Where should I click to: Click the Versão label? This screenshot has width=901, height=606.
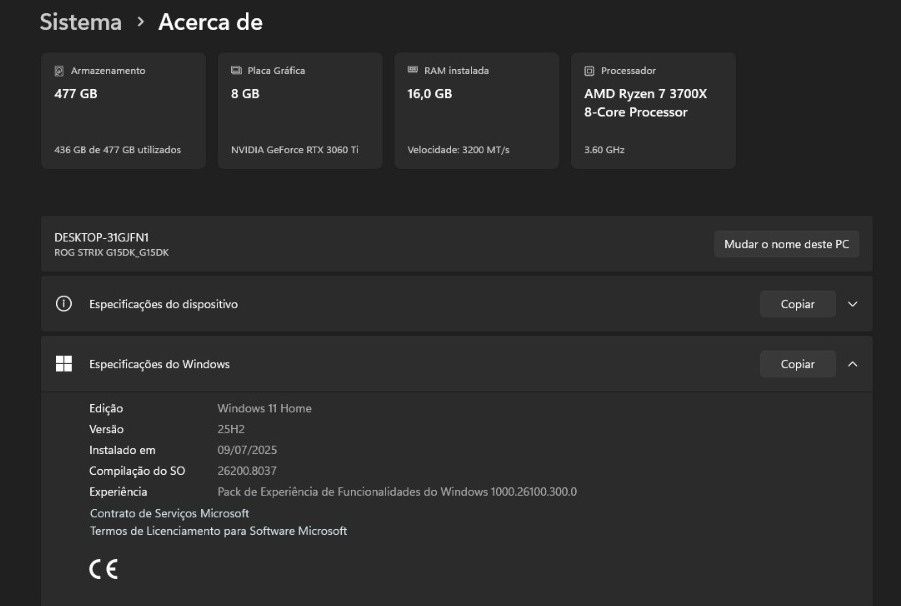[x=106, y=429]
